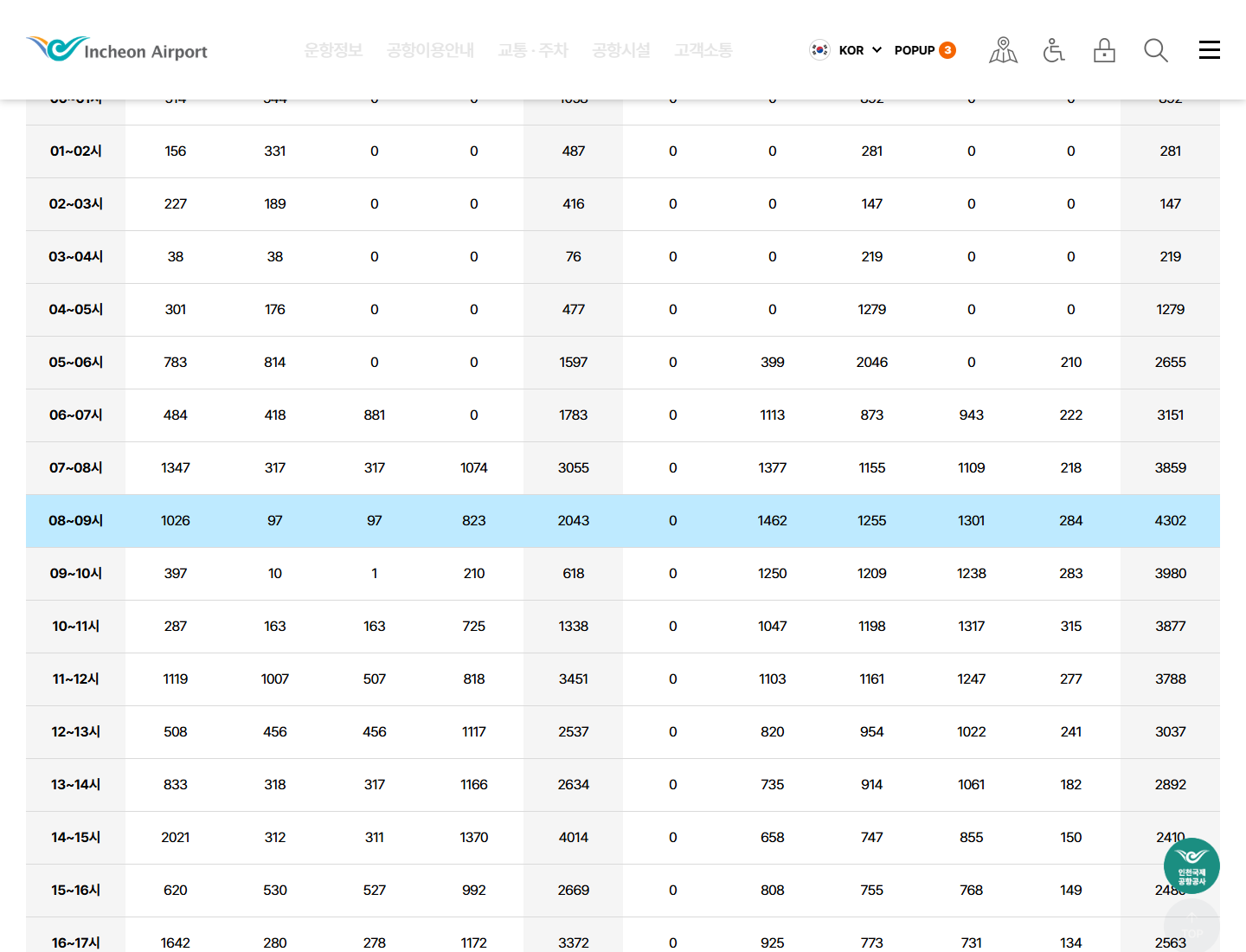The width and height of the screenshot is (1246, 952).
Task: Click value 618 in the 09~10시 row
Action: tap(574, 574)
